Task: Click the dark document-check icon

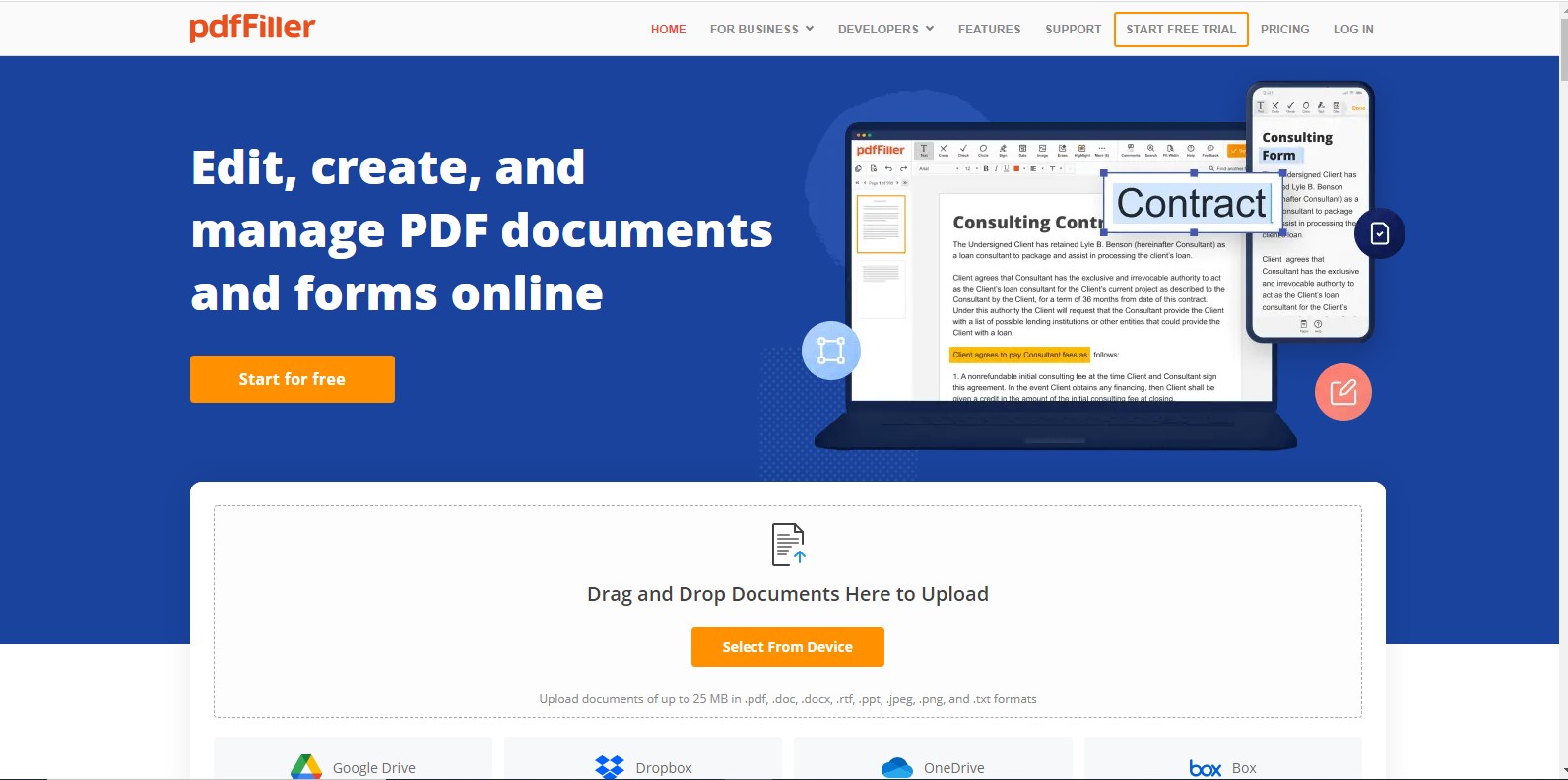Action: [x=1379, y=233]
